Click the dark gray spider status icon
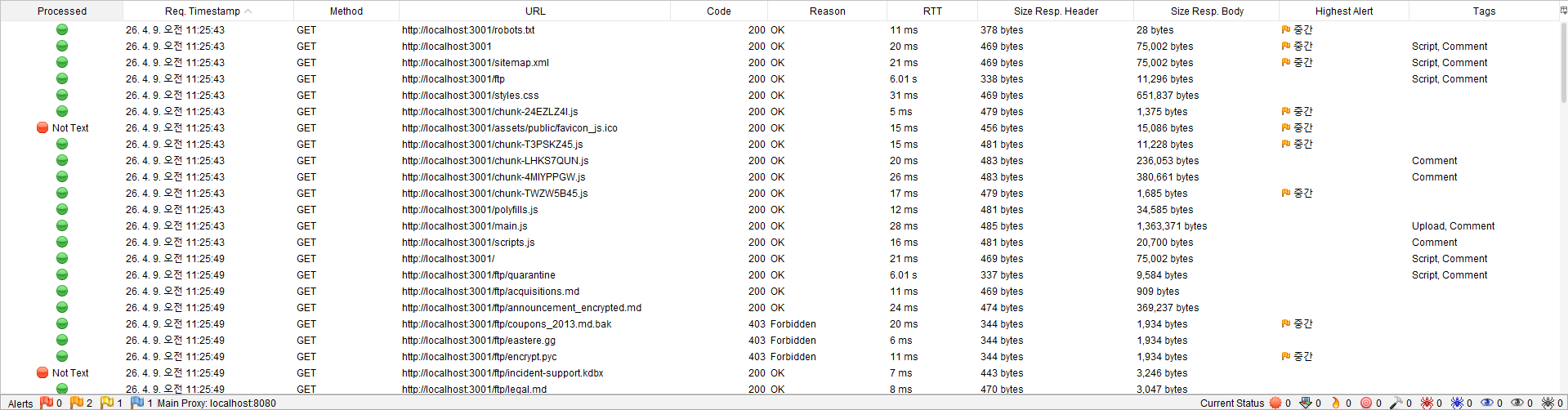The image size is (1568, 410). pos(1548,403)
